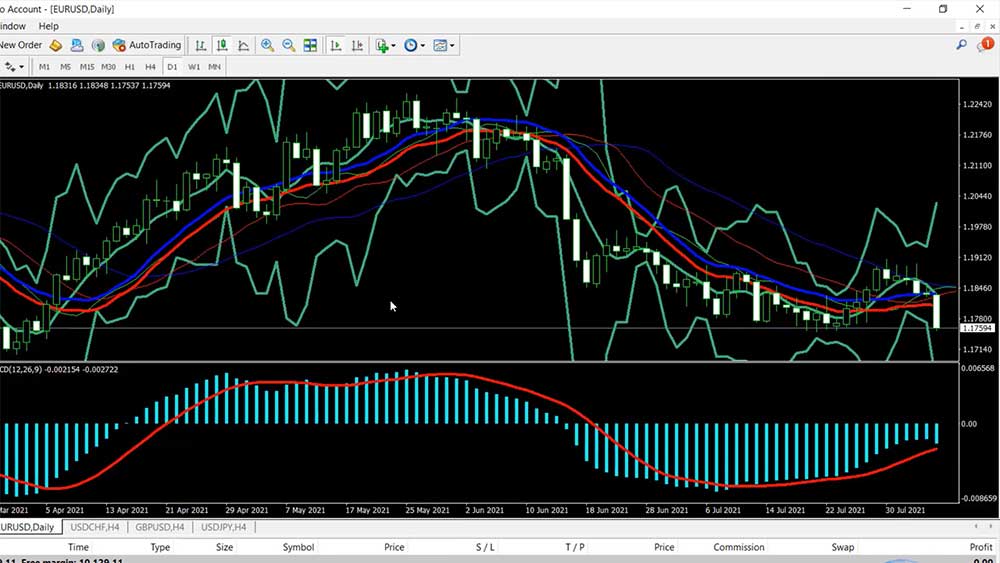Switch to the EURUSD,Daily chart tab
Viewport: 1000px width, 563px height.
(28, 527)
